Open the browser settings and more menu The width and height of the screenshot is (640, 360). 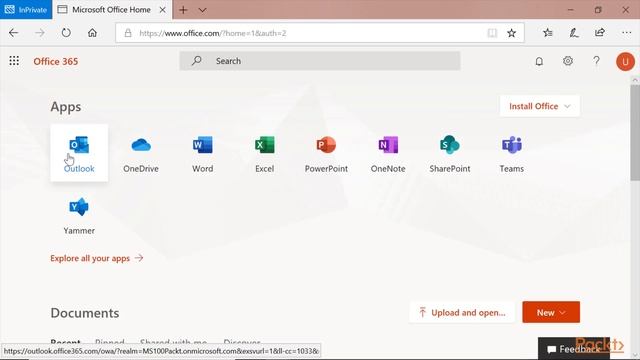627,33
